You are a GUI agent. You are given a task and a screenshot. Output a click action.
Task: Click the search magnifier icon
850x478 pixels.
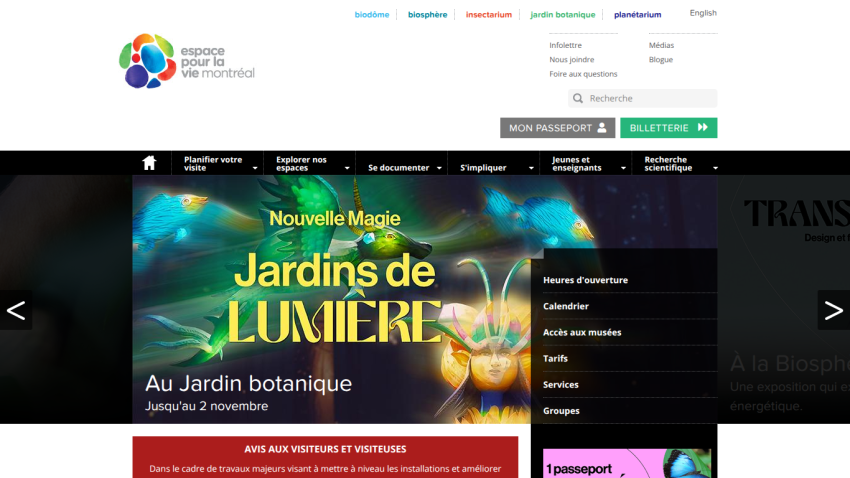(578, 98)
